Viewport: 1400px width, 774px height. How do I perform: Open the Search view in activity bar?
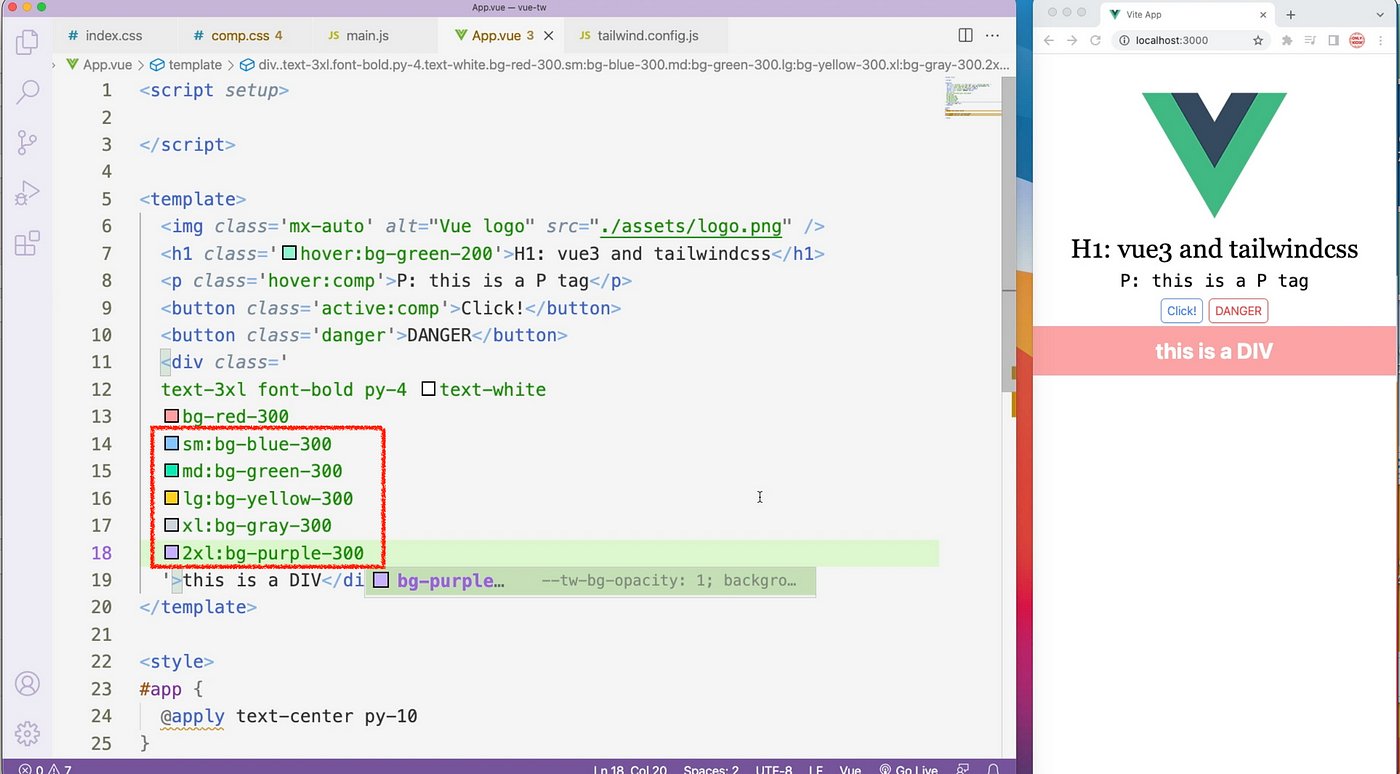tap(28, 92)
